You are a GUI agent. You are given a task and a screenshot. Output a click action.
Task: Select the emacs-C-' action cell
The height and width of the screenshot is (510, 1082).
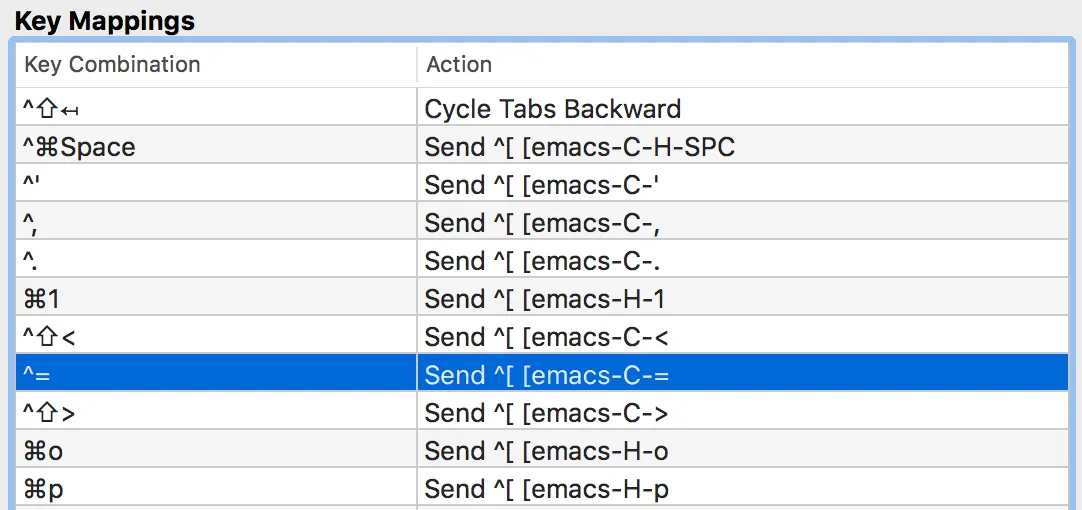(542, 185)
